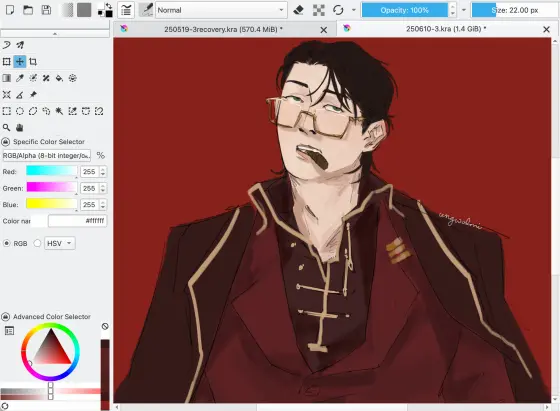Toggle eraser mode

(x=299, y=10)
